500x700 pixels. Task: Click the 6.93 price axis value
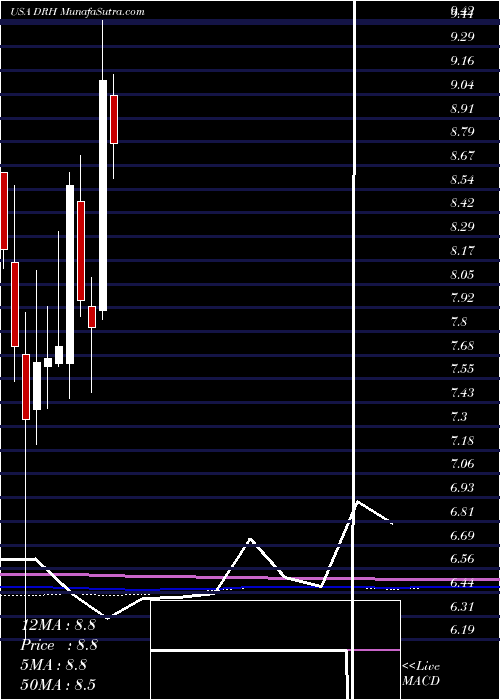coord(462,488)
